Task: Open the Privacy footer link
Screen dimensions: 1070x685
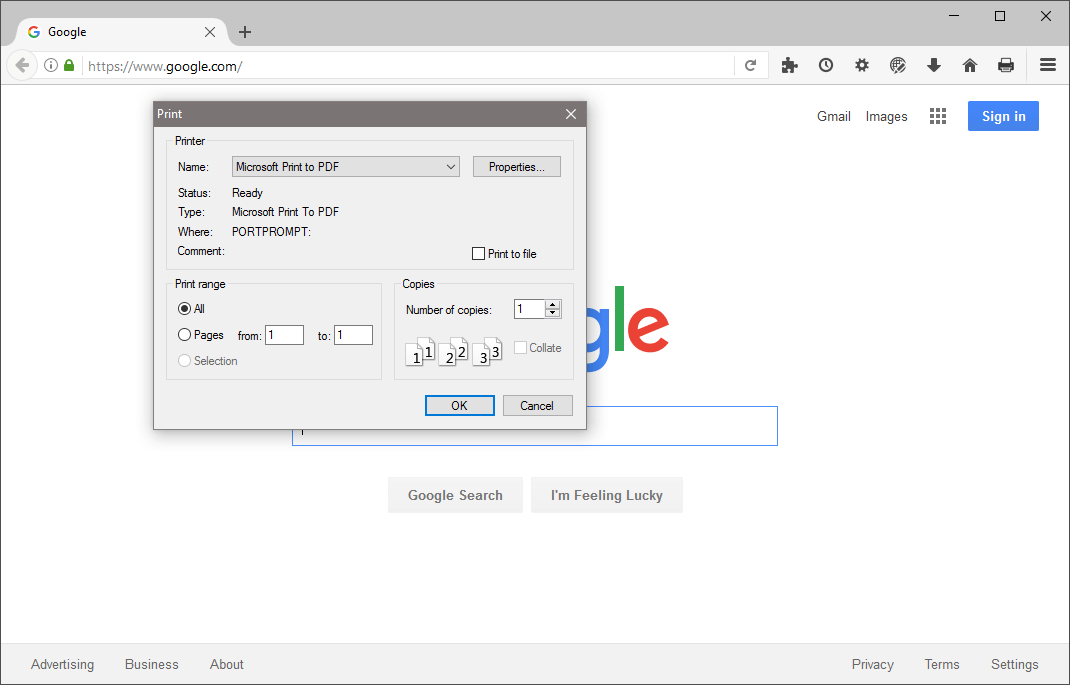Action: tap(872, 665)
